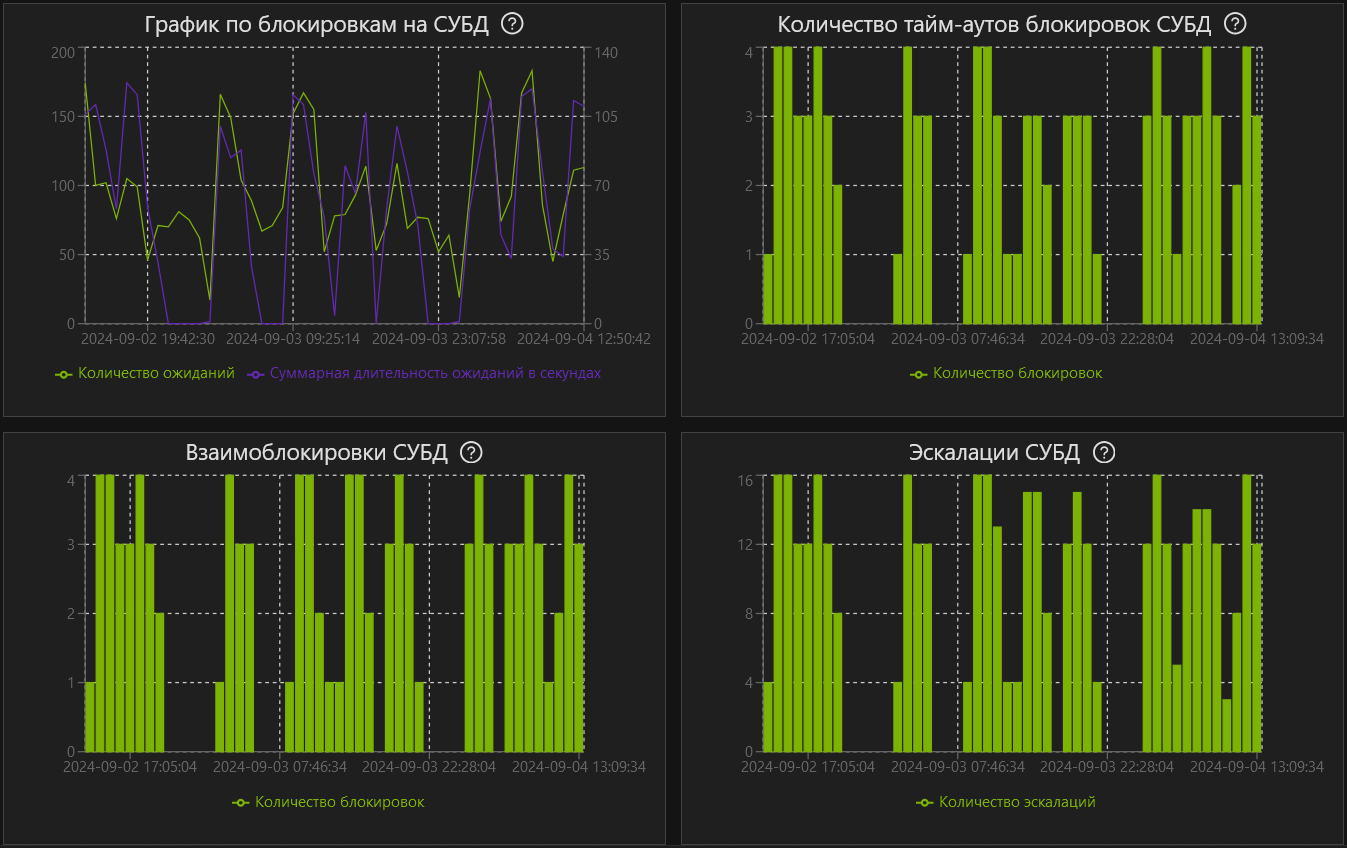This screenshot has width=1347, height=848.
Task: Toggle Количество эскалаций legend label
Action: 1017,802
